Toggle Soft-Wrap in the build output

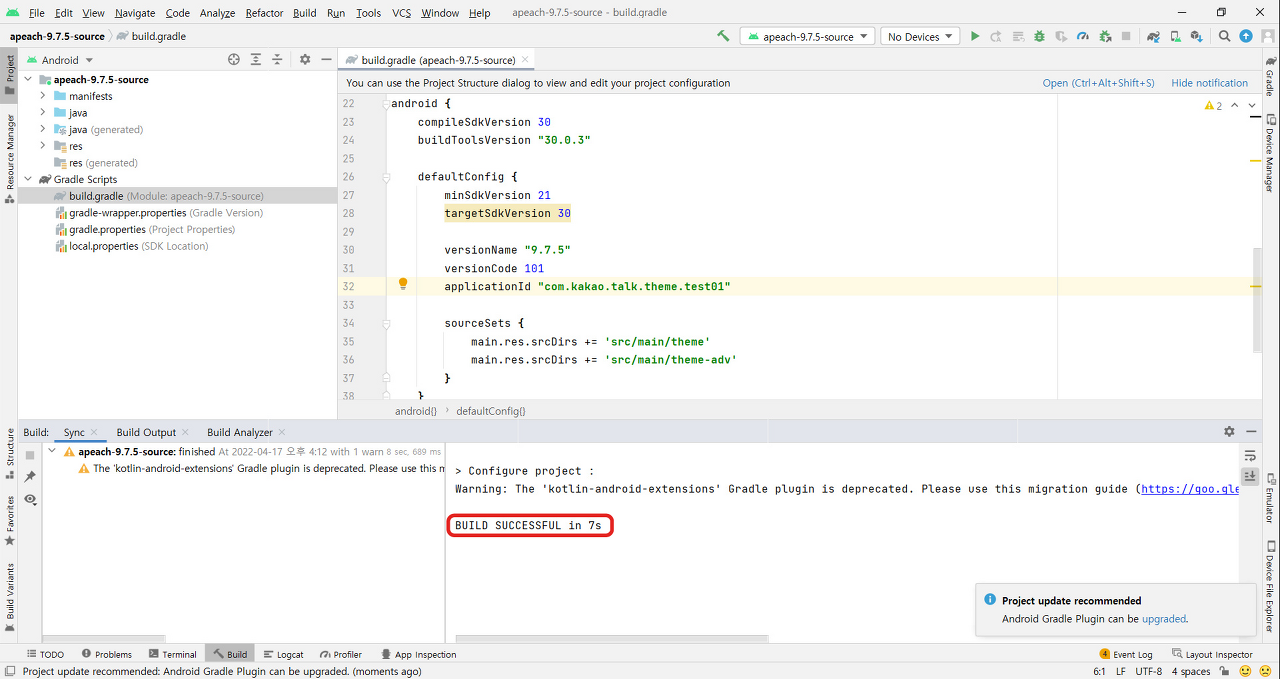tap(1248, 453)
